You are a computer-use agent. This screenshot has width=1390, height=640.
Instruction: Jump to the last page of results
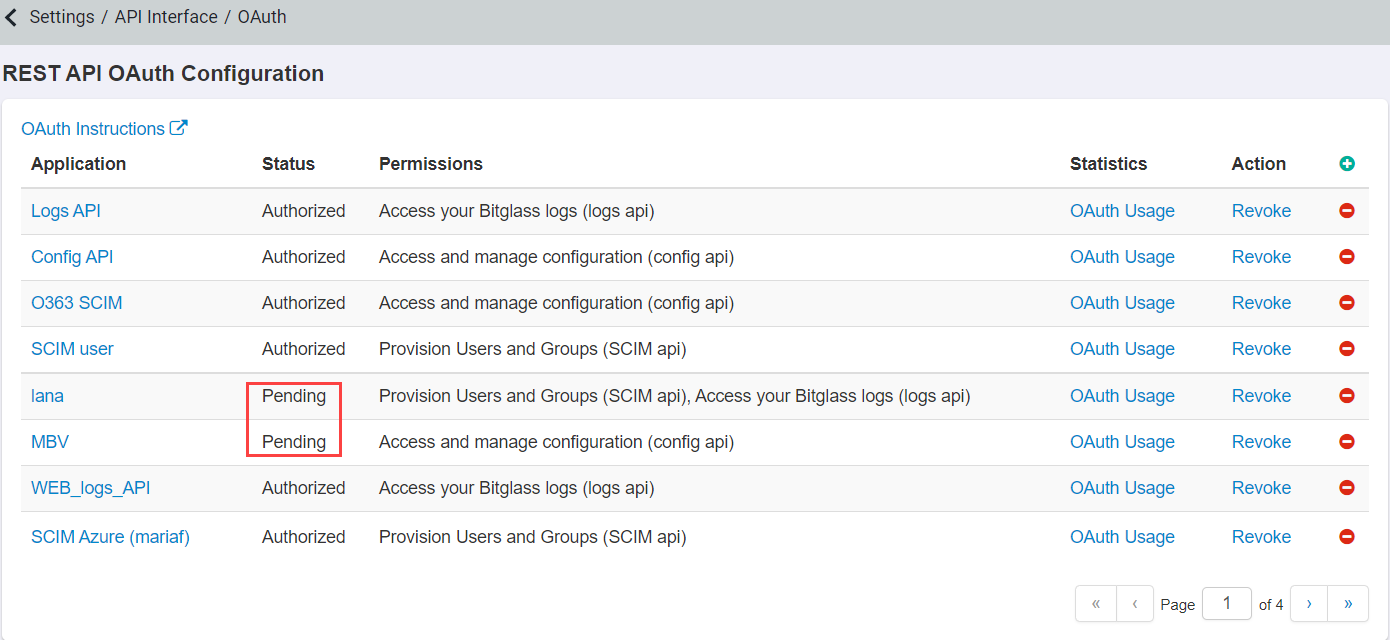click(1348, 603)
